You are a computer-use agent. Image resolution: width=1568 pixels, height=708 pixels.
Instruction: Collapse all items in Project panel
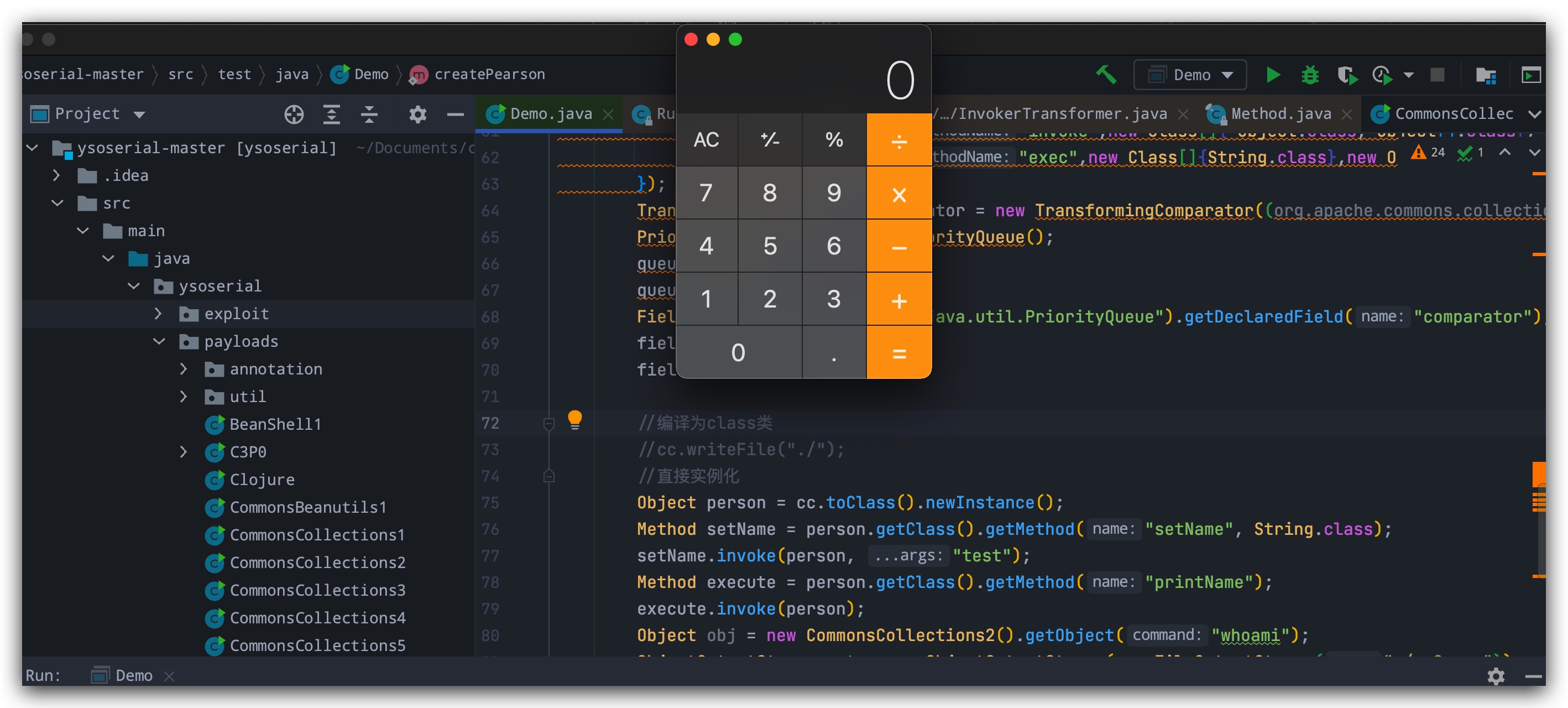click(369, 114)
